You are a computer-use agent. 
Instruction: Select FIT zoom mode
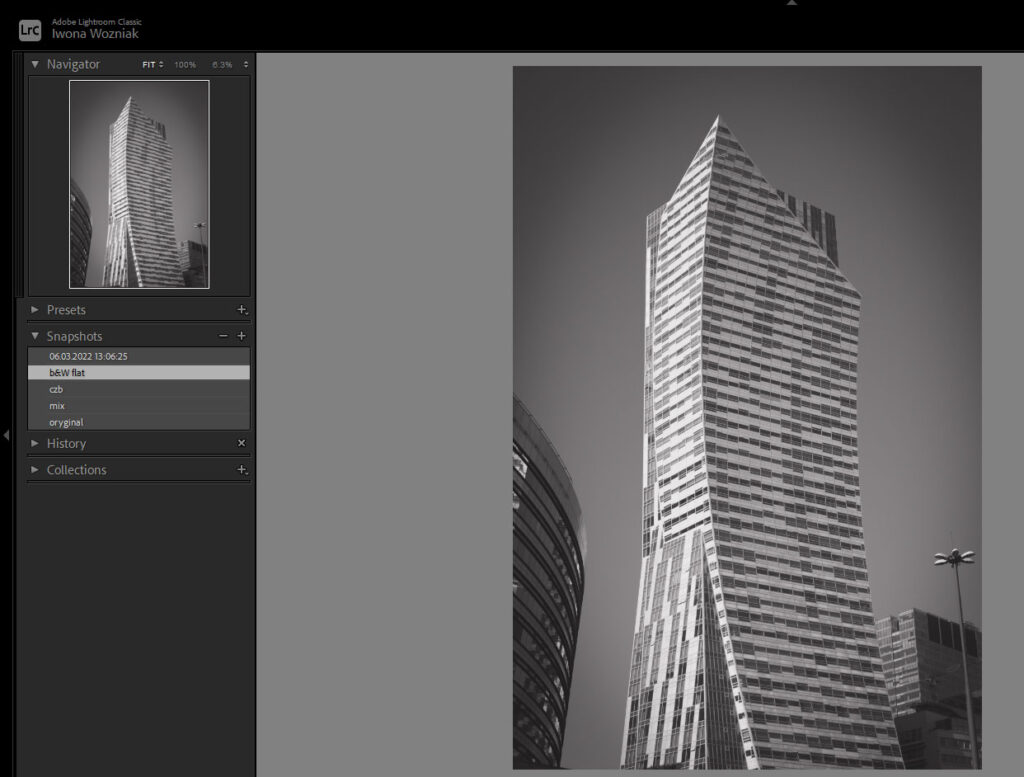point(148,63)
